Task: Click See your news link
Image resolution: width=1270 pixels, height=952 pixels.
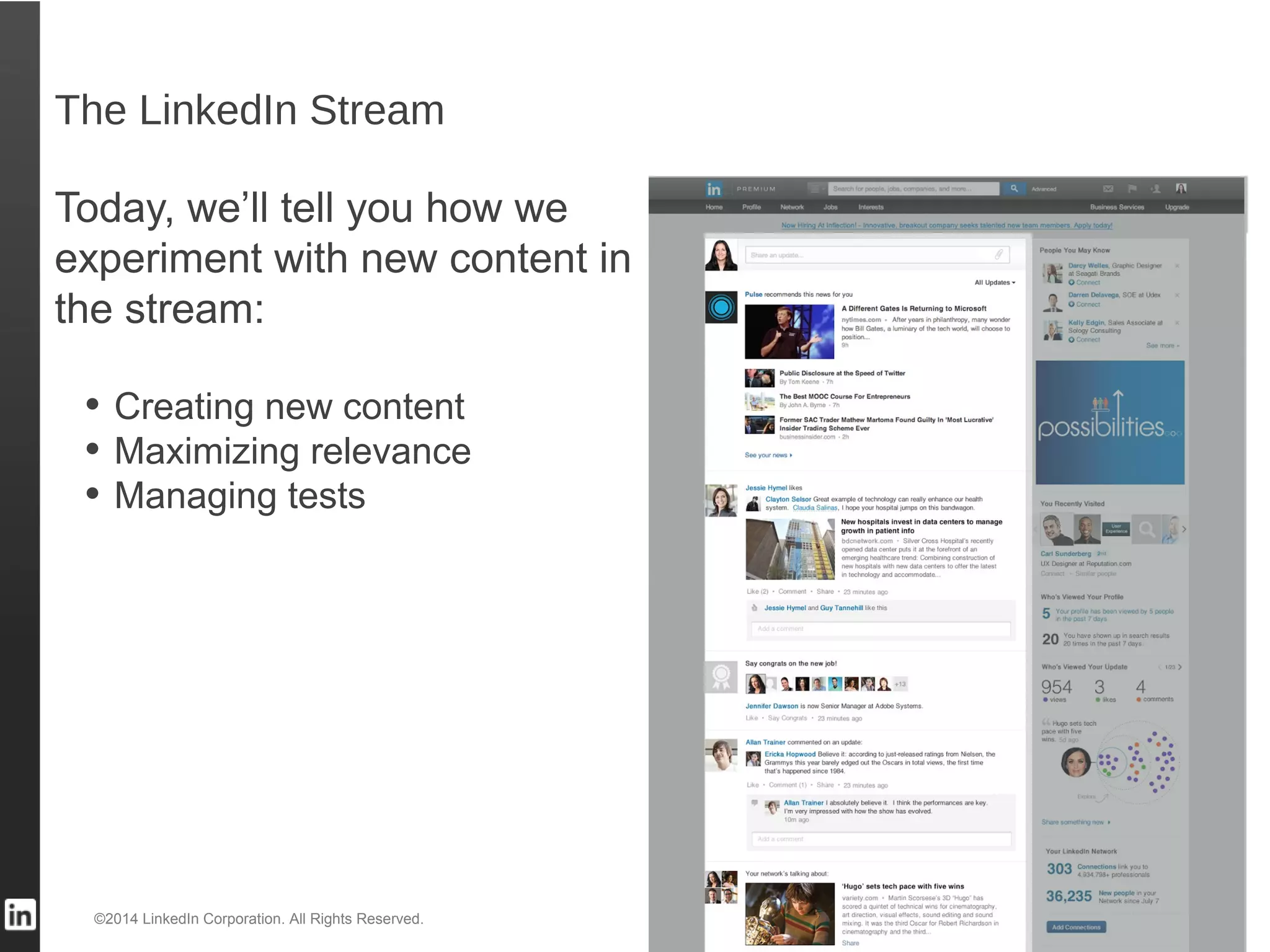Action: coord(768,455)
